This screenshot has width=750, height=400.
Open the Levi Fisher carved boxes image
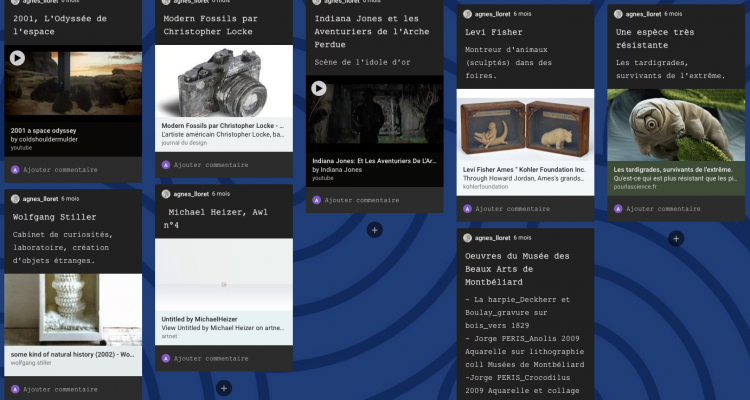(x=525, y=125)
